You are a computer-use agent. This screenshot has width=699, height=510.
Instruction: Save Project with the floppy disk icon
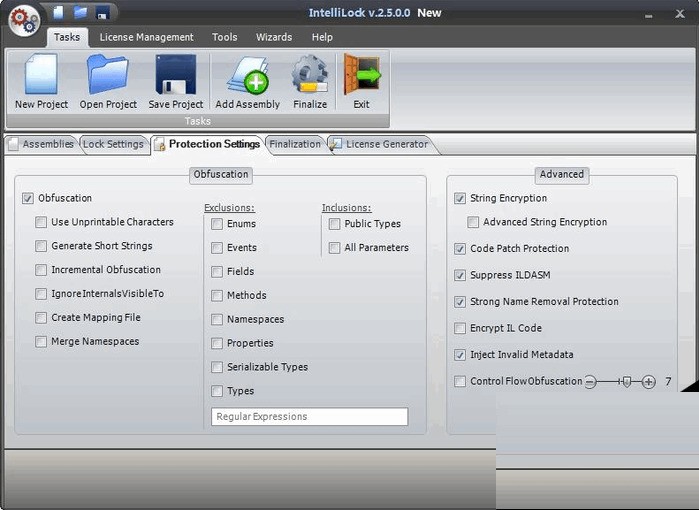coord(176,74)
